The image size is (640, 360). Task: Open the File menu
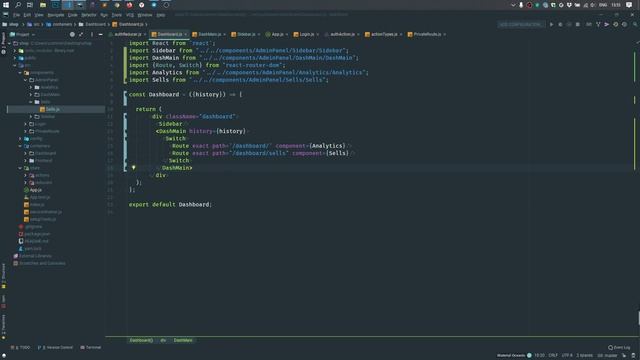pos(16,15)
